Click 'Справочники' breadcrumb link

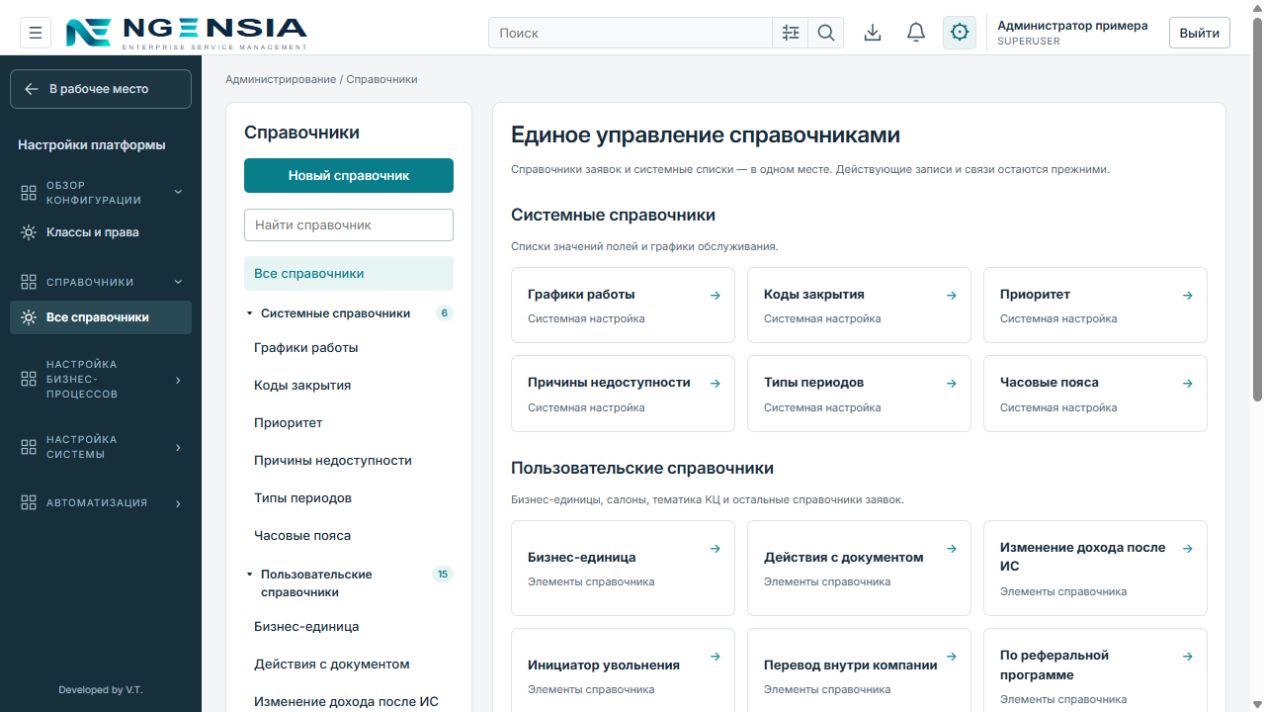pos(382,79)
